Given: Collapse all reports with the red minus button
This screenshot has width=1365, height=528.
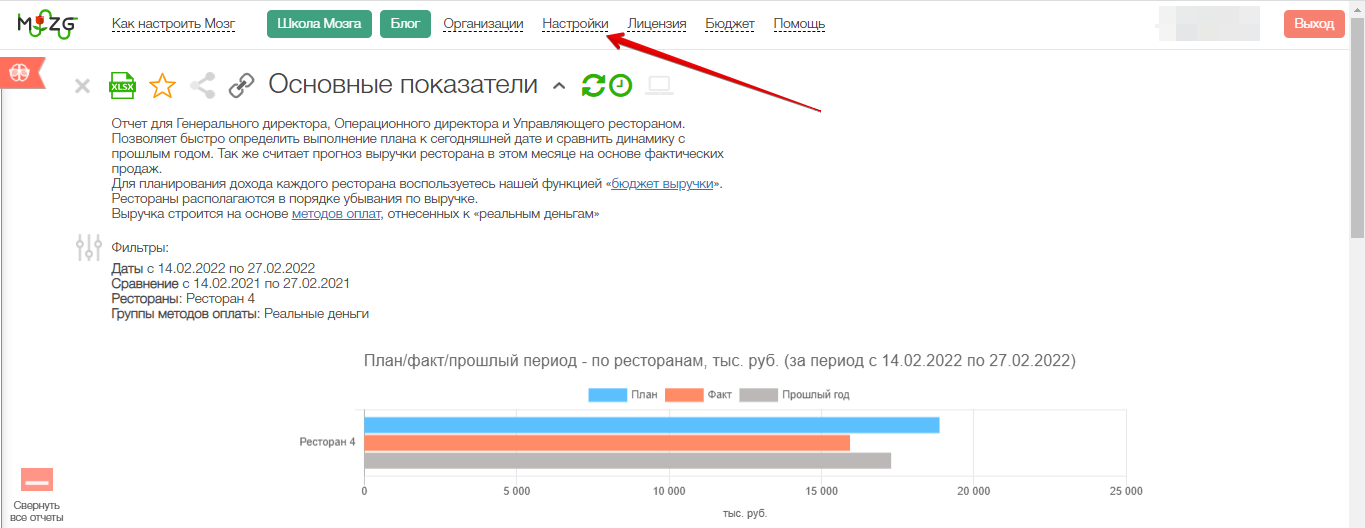Looking at the screenshot, I should 37,480.
